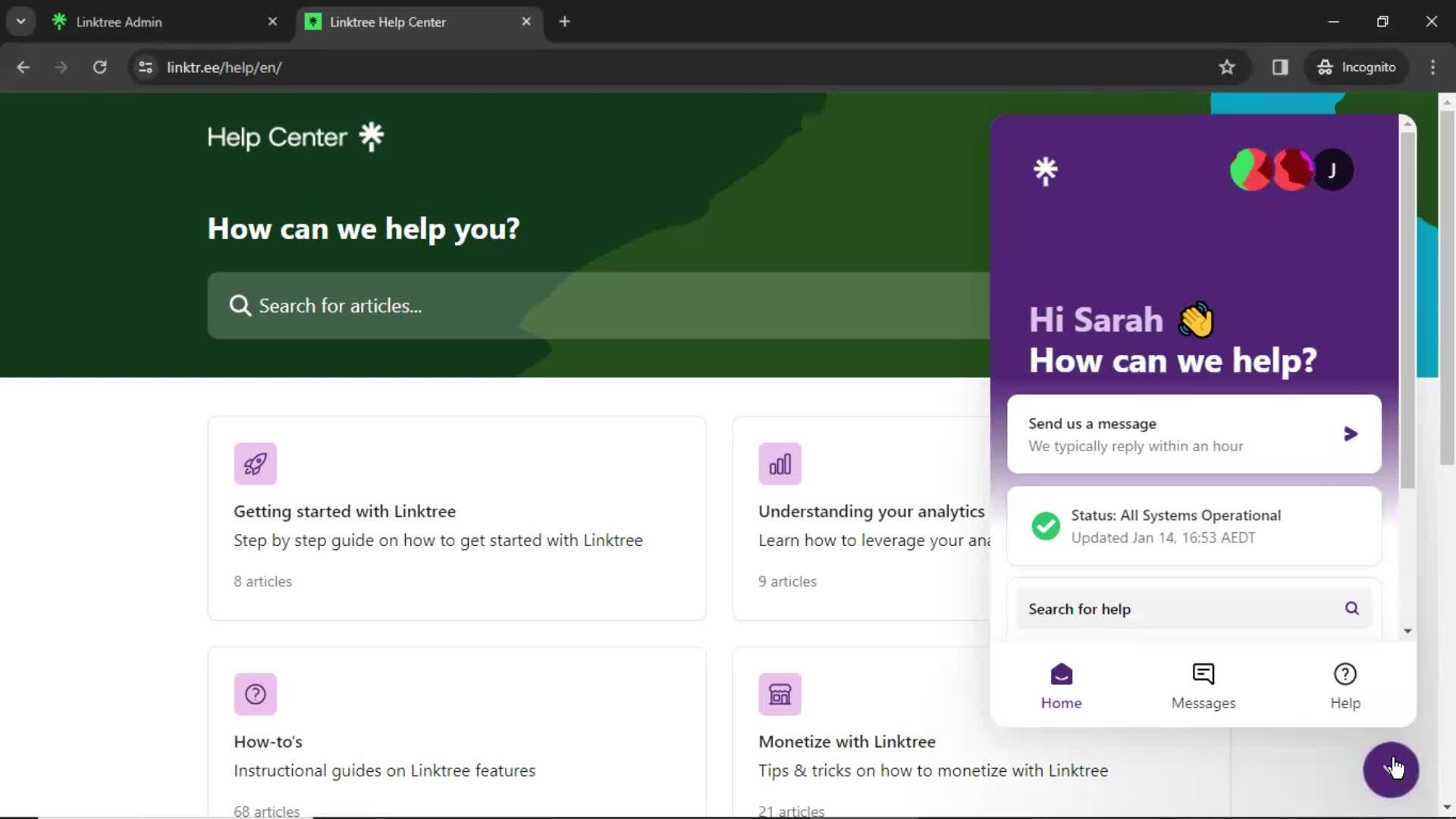Open the question mark icon for How-to's
This screenshot has height=819, width=1456.
click(256, 694)
